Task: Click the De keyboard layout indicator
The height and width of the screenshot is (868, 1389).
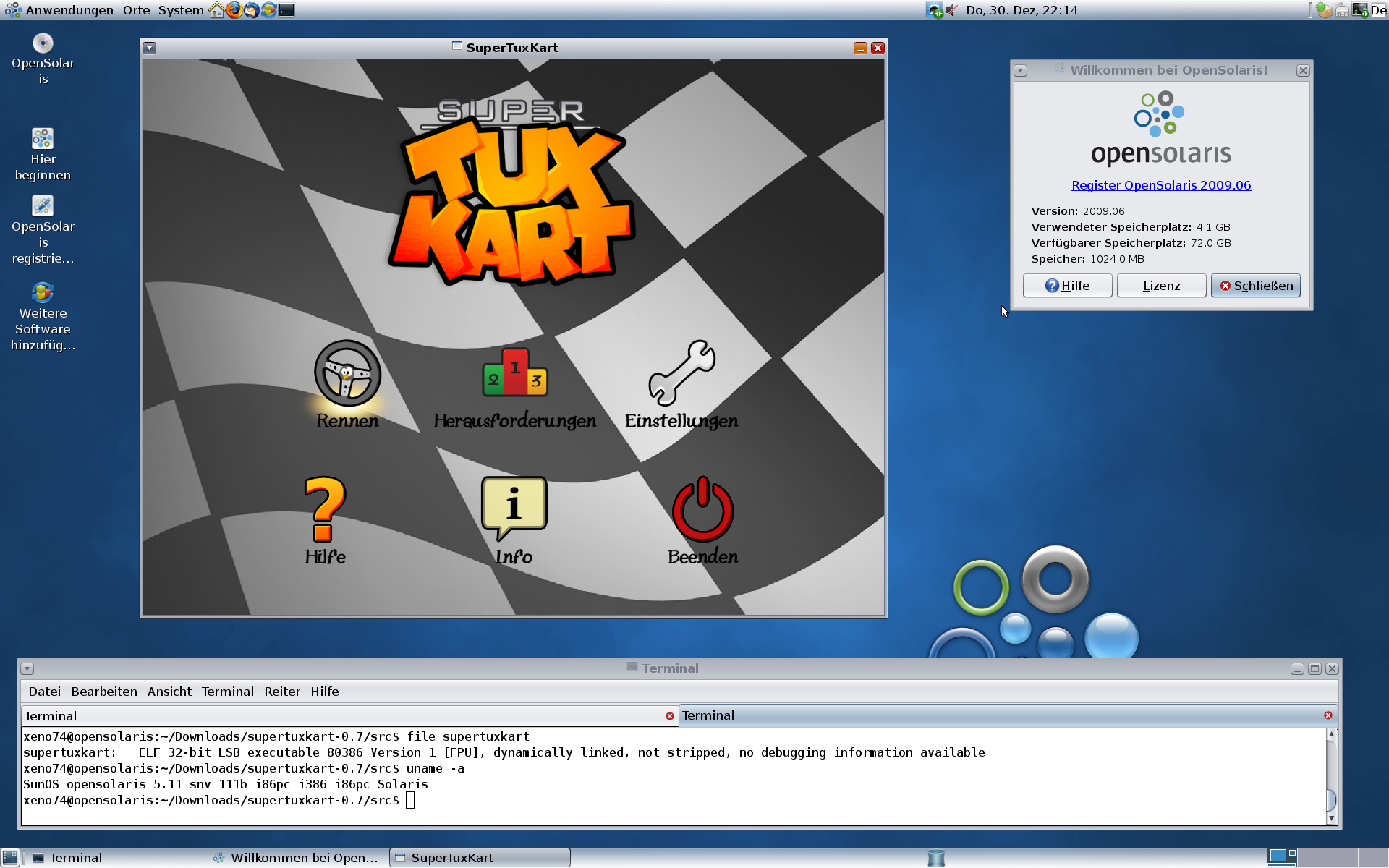Action: 1379,10
